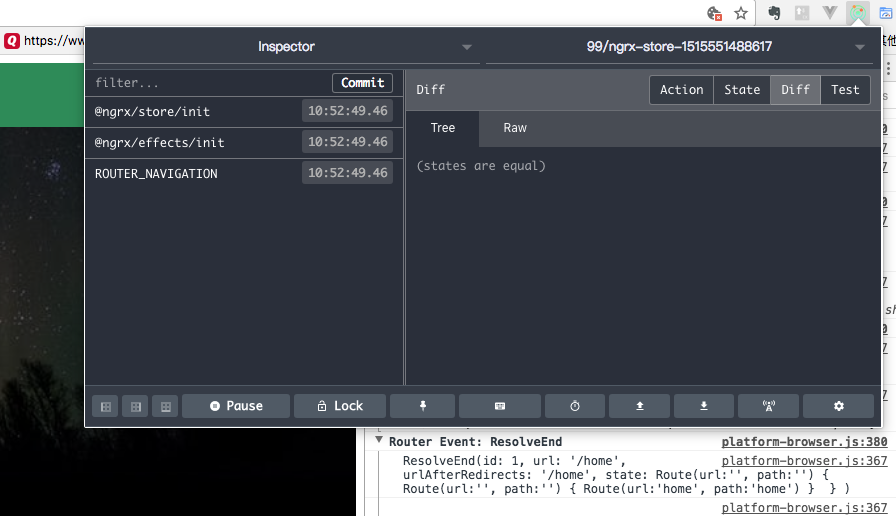Pause recording of actions
This screenshot has width=896, height=516.
[236, 406]
